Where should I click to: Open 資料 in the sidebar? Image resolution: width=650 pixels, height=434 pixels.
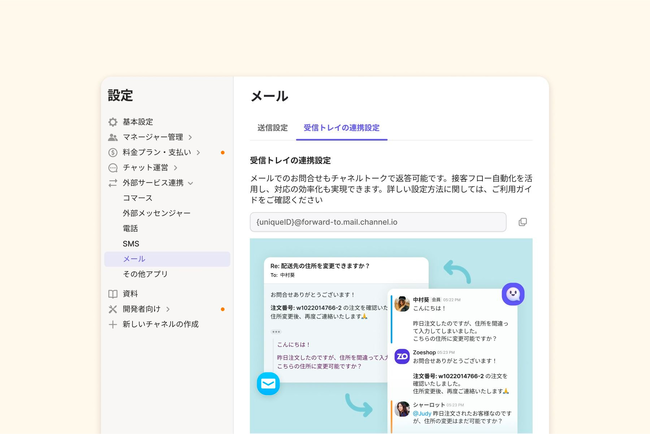130,294
